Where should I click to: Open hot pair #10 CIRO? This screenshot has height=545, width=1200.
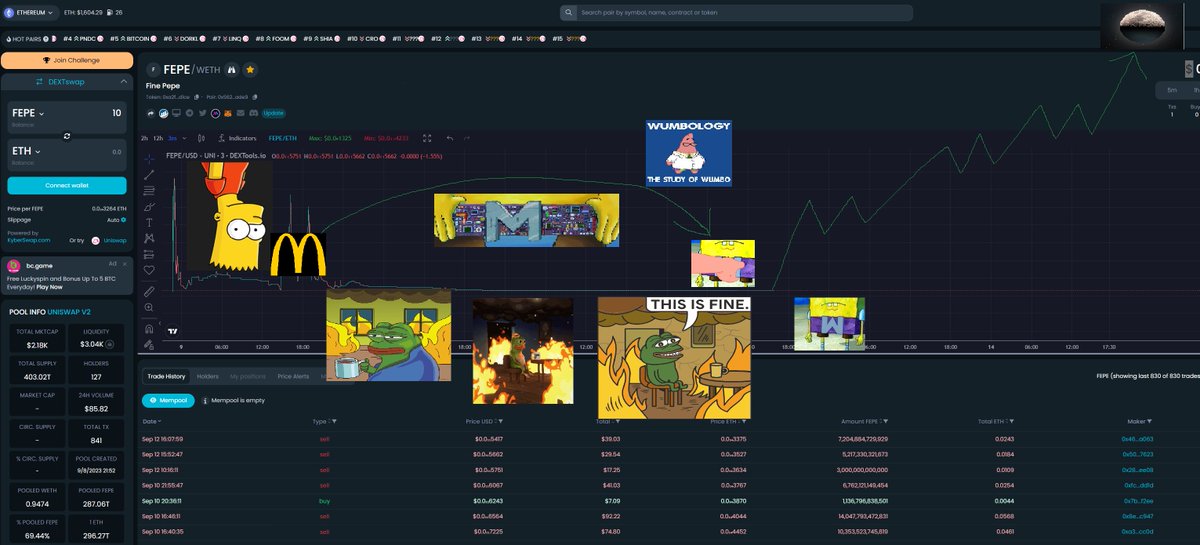(369, 38)
